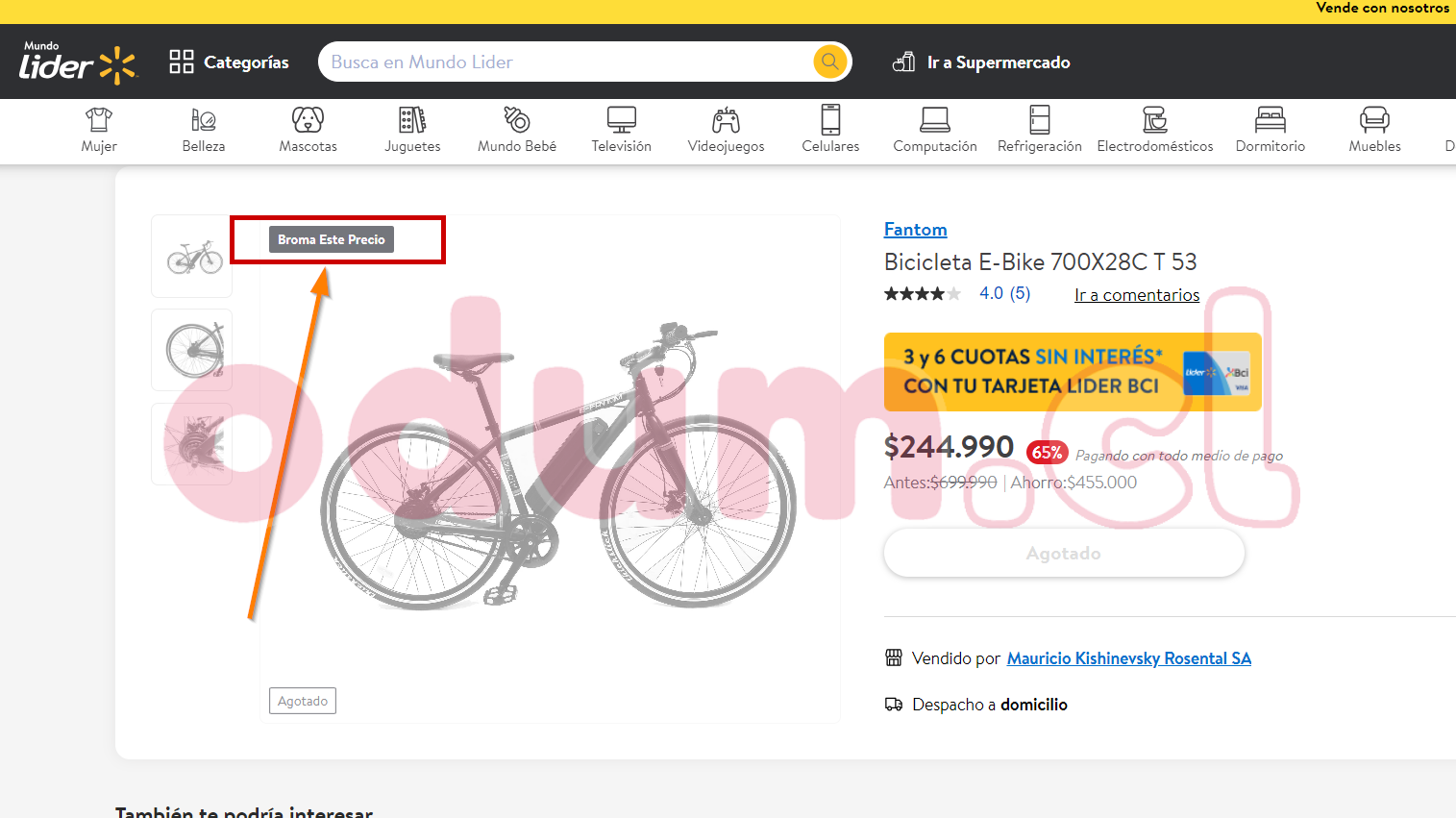Open the Videojuegos category
The image size is (1456, 818).
(x=726, y=130)
